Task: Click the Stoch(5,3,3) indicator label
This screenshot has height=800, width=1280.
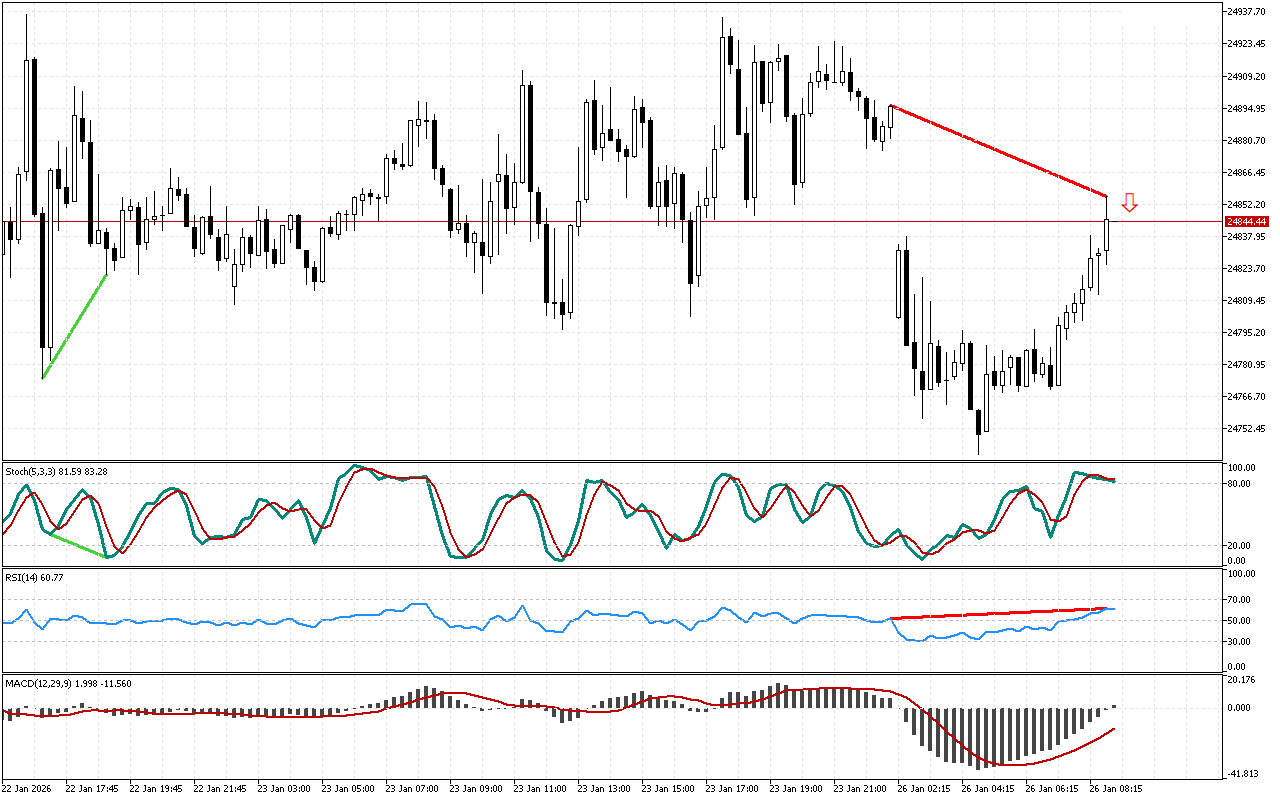Action: (x=56, y=470)
